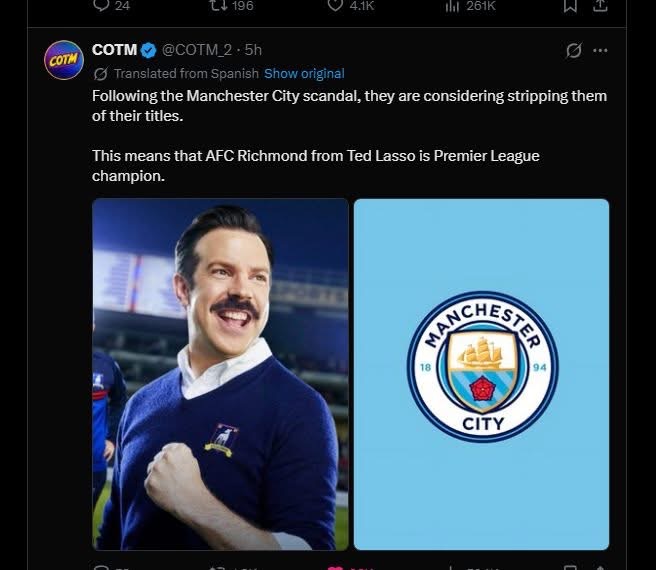Bookmark the upper tweet

tap(570, 5)
